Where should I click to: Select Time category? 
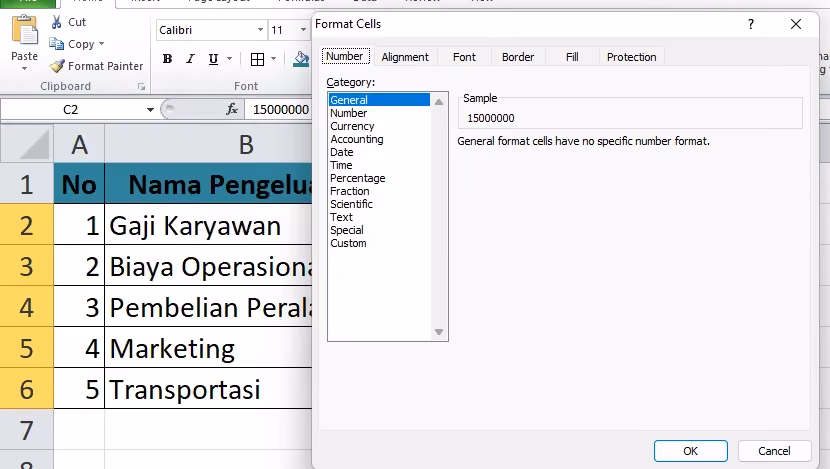click(x=379, y=165)
